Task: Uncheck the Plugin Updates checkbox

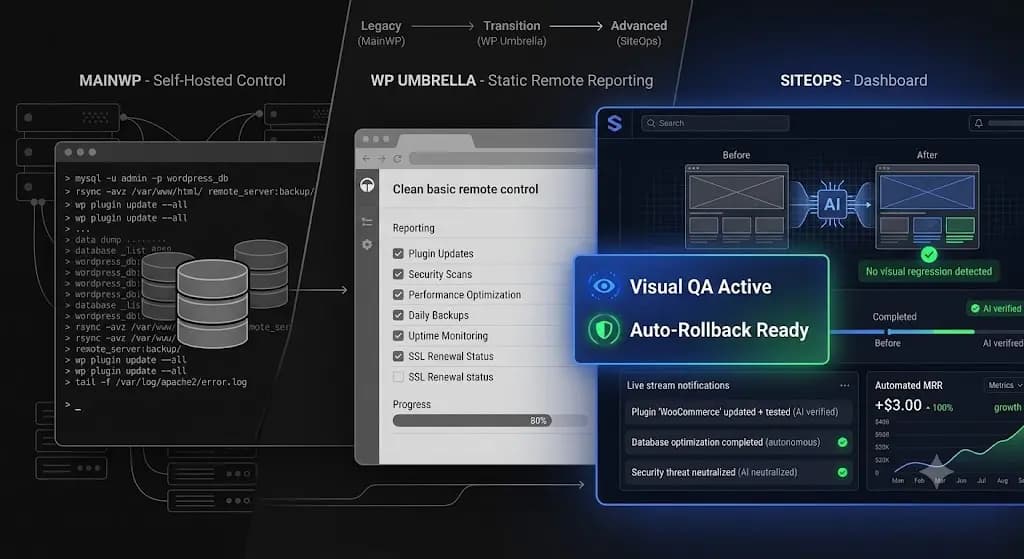Action: coord(398,253)
